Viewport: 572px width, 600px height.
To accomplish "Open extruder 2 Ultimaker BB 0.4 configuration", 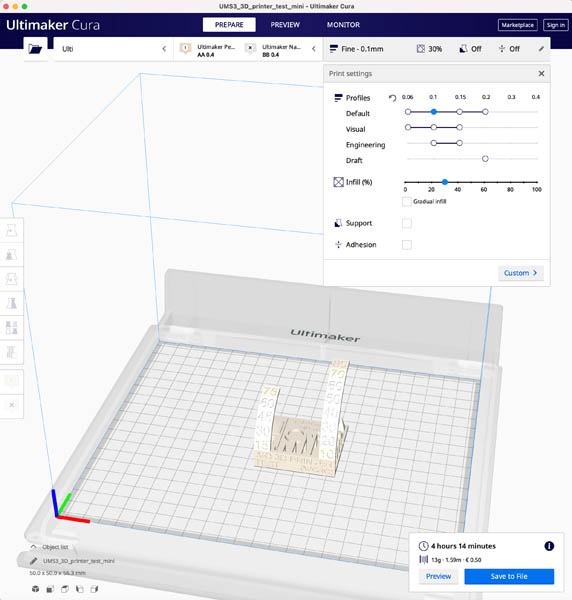I will (274, 50).
